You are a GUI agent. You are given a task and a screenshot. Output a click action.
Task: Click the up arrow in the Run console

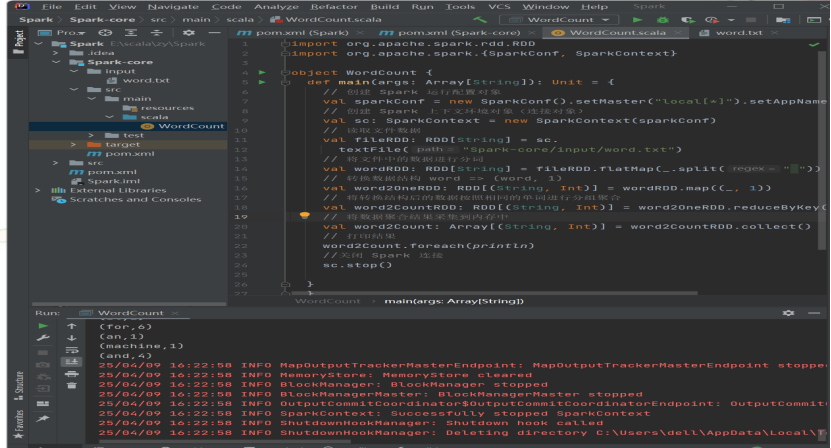[72, 326]
